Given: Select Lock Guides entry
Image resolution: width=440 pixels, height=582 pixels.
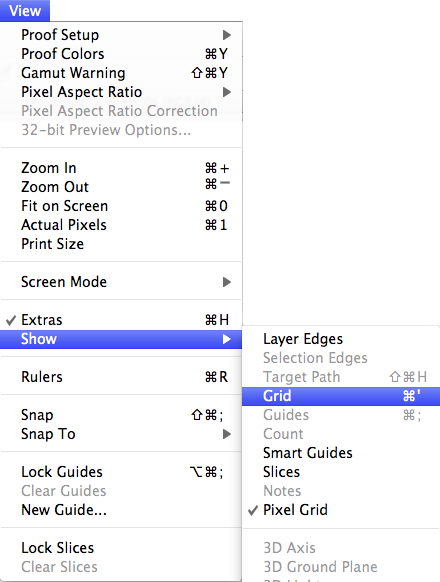Looking at the screenshot, I should point(121,472).
